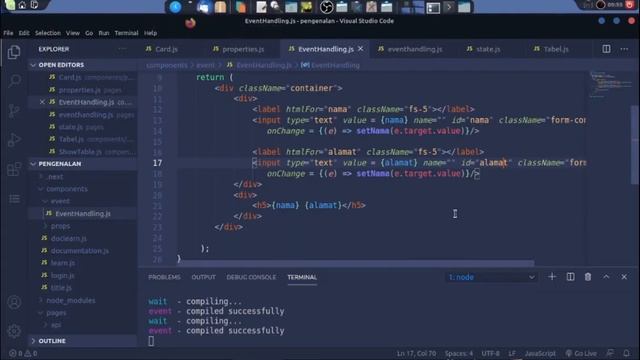The width and height of the screenshot is (640, 360).
Task: Close EventHandling.js in Open Editors list
Action: 42,102
